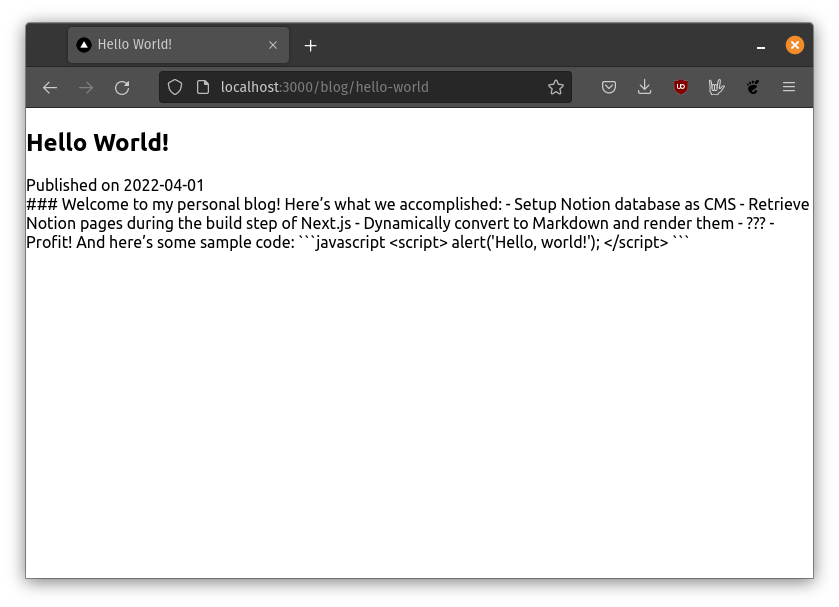839x607 pixels.
Task: Click the alert('Hello, world!') code text
Action: [526, 242]
